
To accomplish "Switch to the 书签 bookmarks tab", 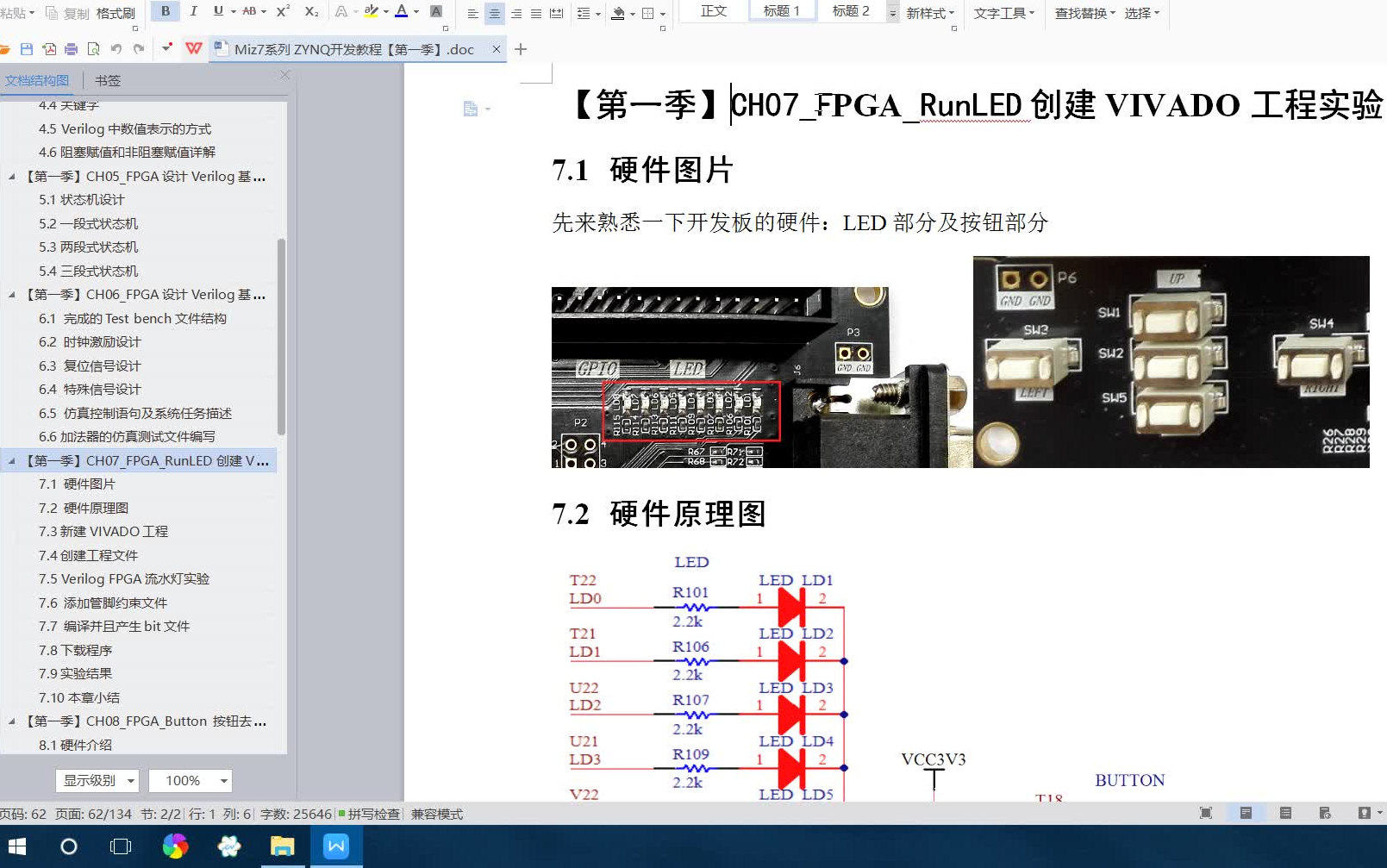I will [109, 79].
